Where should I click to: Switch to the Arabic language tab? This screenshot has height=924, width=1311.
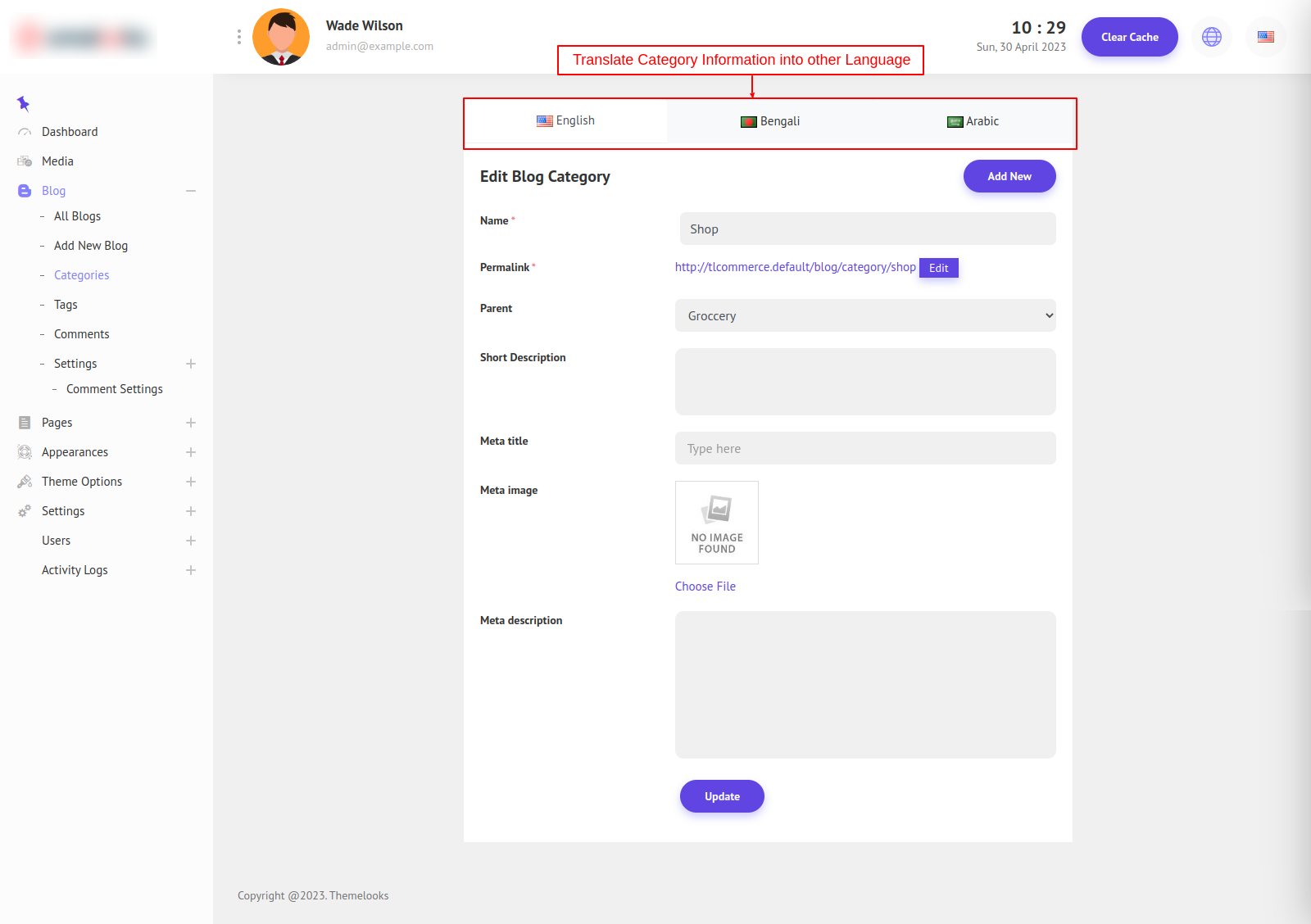pos(973,121)
